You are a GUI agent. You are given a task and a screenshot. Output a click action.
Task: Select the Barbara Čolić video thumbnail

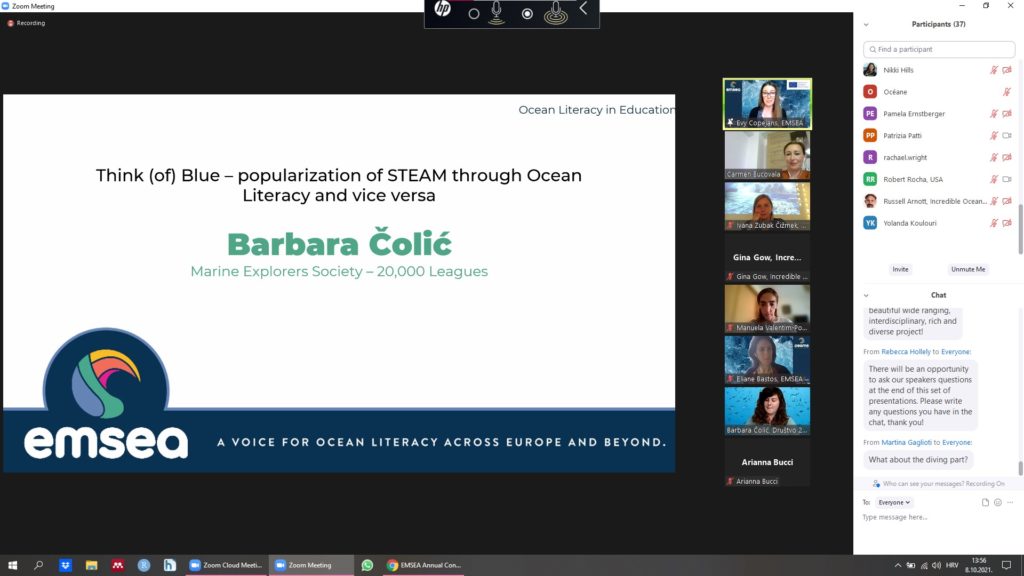pos(767,411)
